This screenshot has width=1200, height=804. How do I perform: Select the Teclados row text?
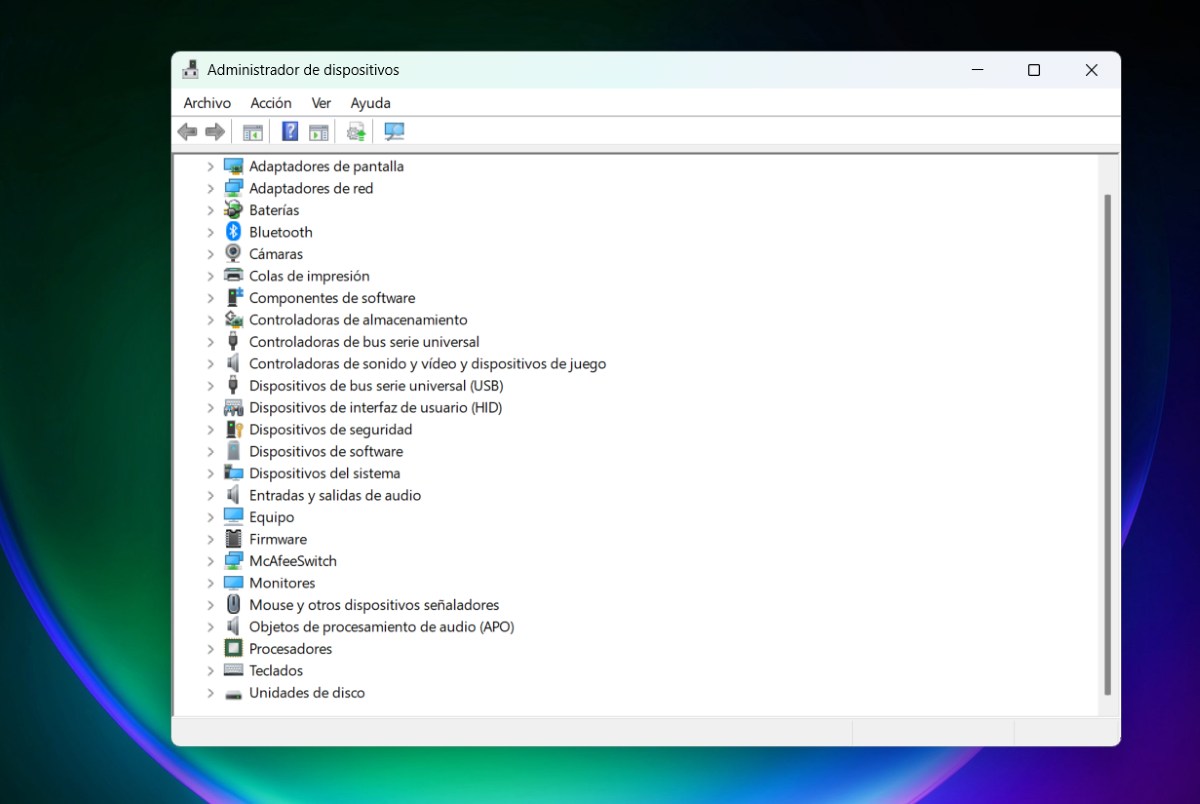(x=276, y=671)
